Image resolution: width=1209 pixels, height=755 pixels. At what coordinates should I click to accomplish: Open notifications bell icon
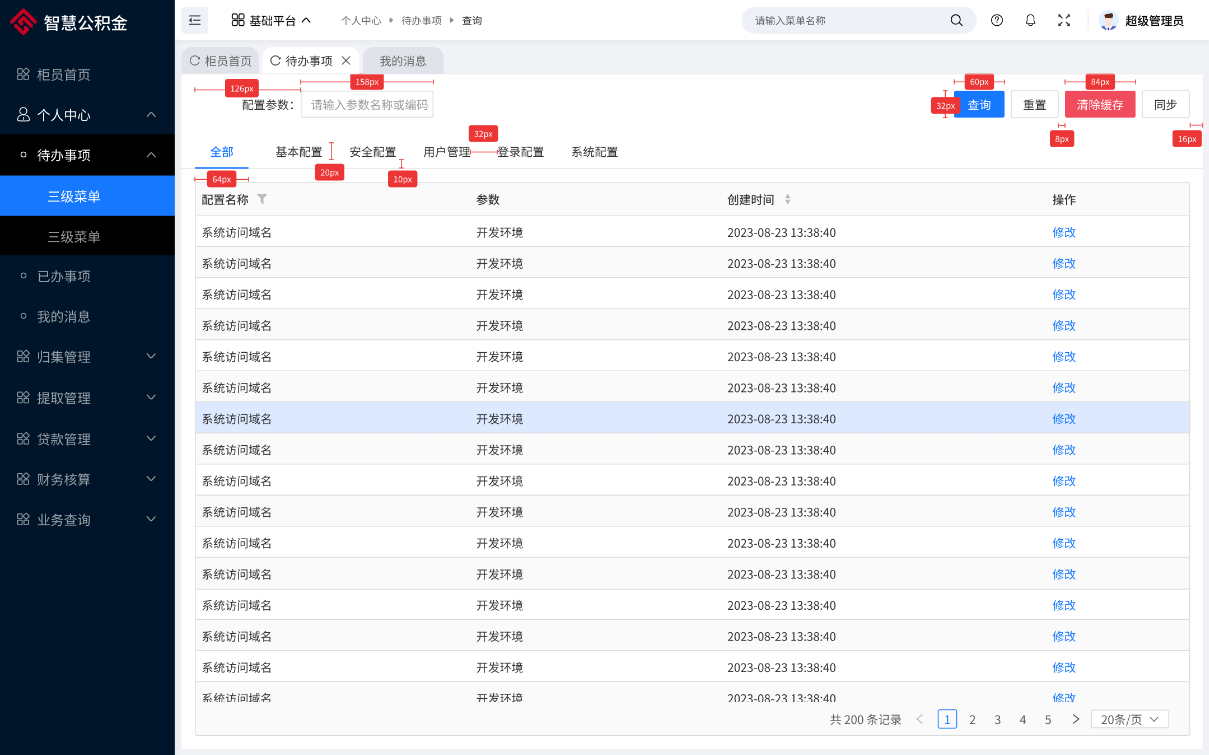click(1030, 20)
